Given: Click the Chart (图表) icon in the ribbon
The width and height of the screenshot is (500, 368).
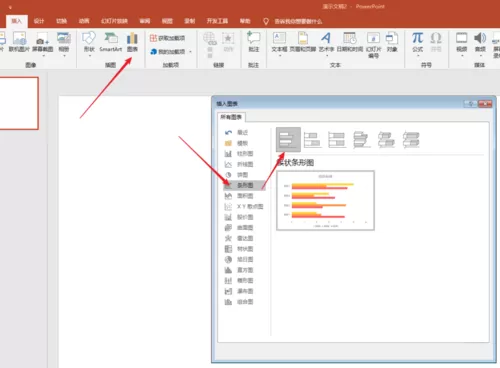Looking at the screenshot, I should (x=132, y=42).
